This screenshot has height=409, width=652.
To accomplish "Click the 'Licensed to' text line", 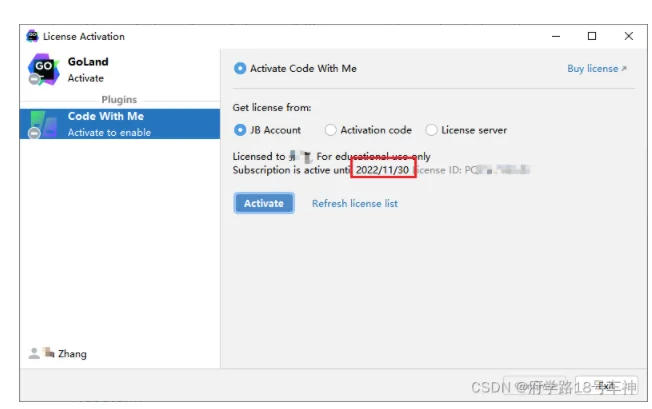I will point(331,156).
